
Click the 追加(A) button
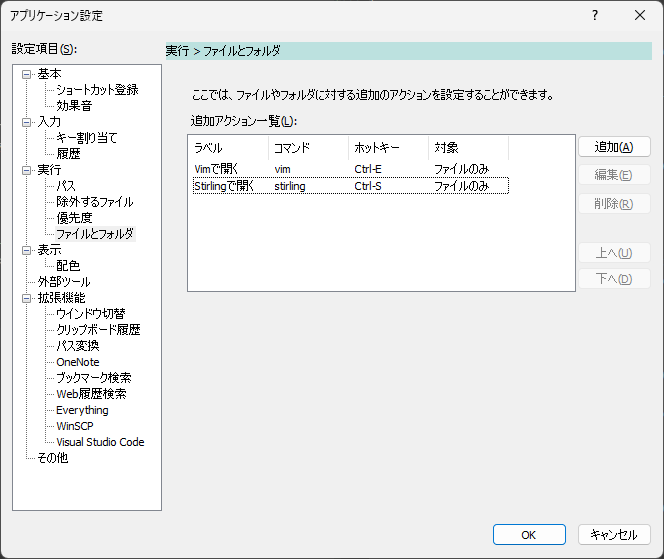coord(614,147)
